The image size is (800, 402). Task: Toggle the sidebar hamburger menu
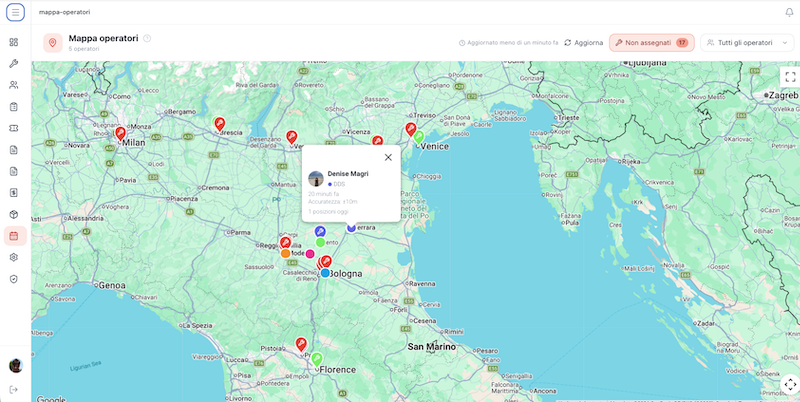pos(15,12)
